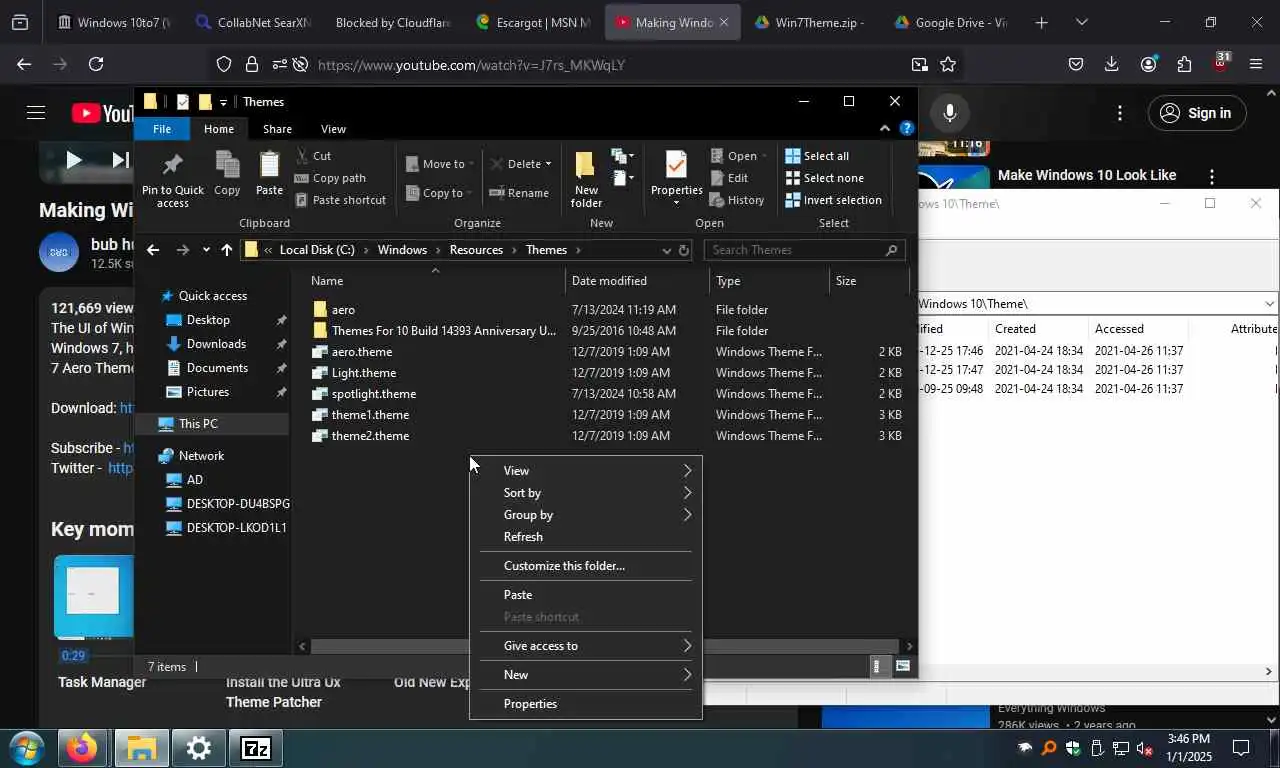Choose Customize this folder
This screenshot has height=768, width=1280.
[586, 566]
